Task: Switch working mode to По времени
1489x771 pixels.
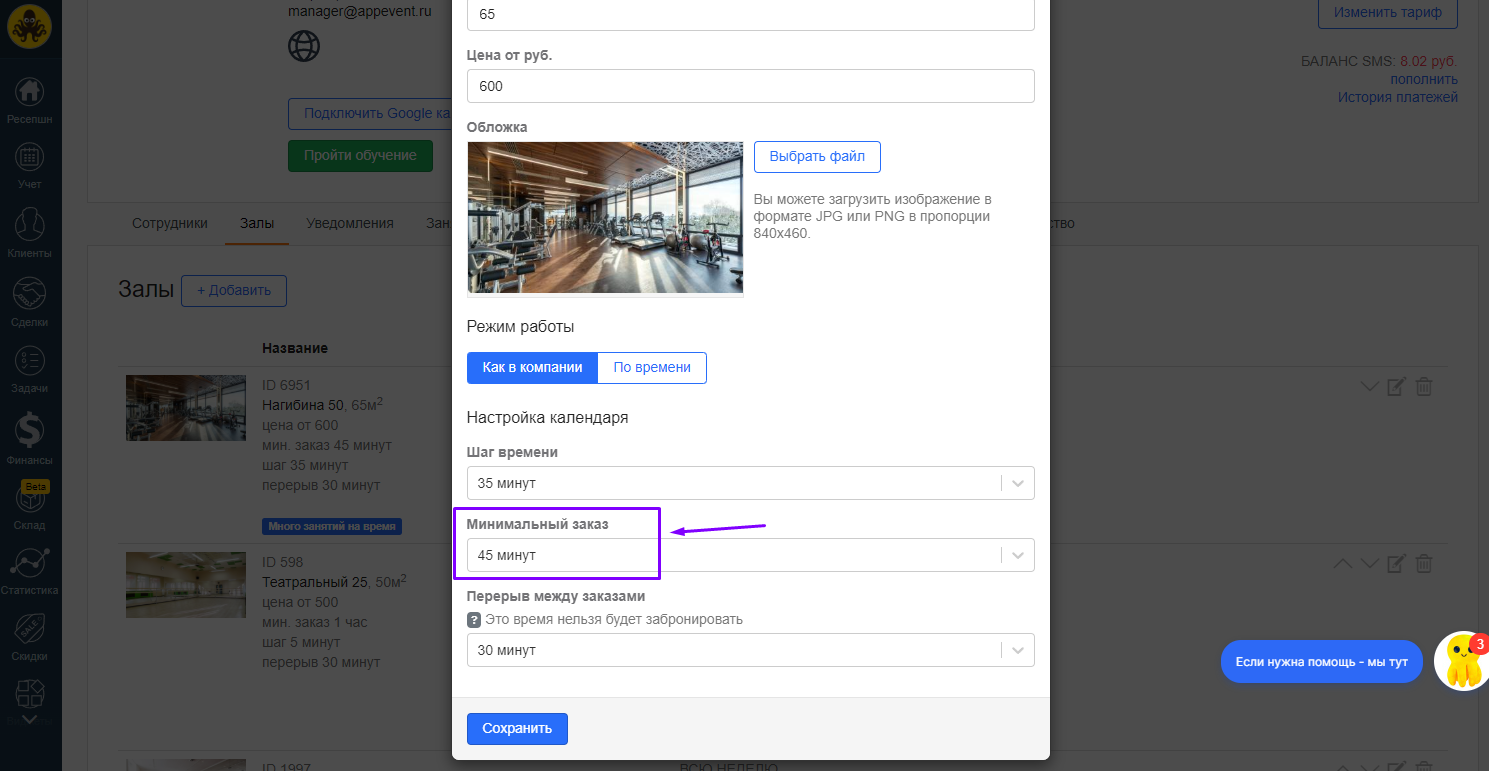Action: [652, 368]
